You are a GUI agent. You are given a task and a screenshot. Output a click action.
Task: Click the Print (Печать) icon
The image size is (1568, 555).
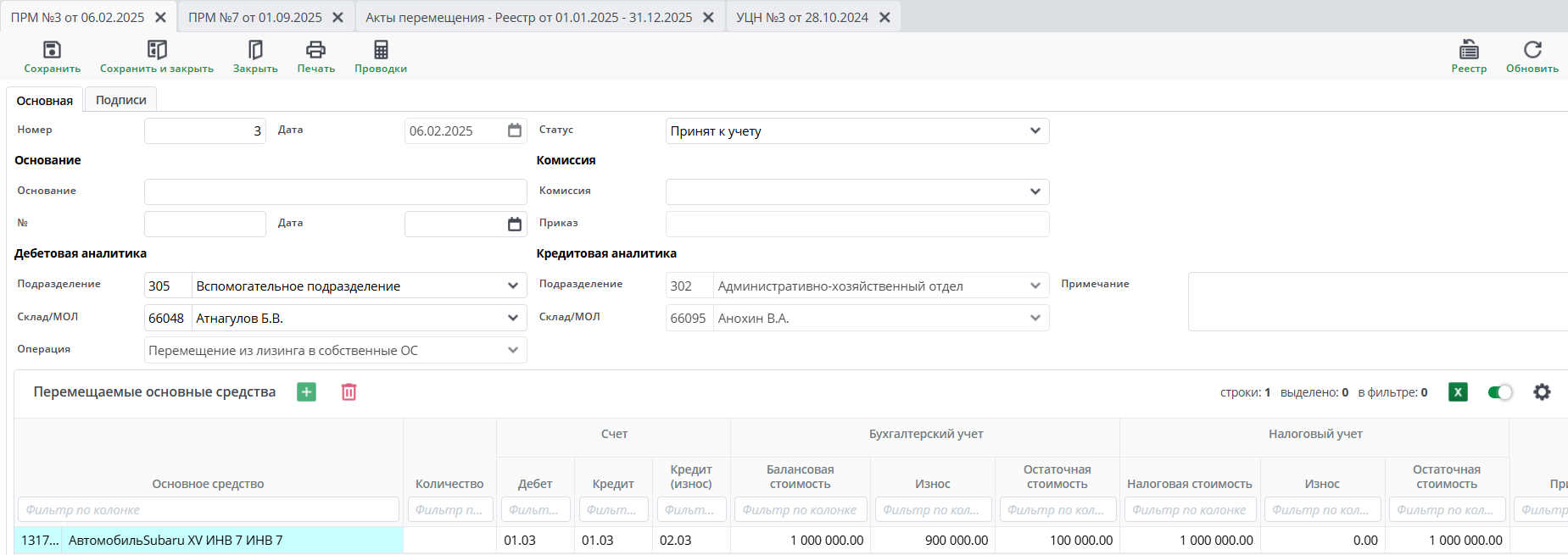click(315, 50)
